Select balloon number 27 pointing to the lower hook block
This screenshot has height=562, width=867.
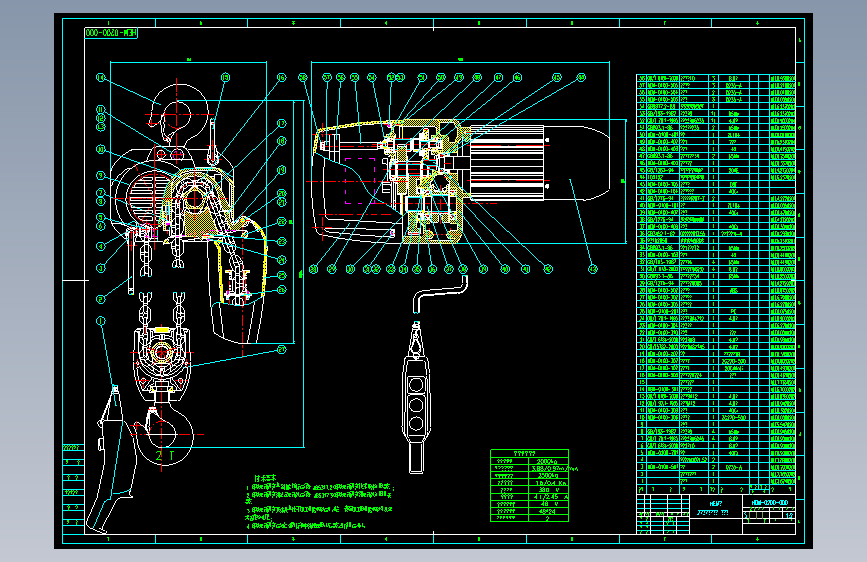tap(281, 350)
